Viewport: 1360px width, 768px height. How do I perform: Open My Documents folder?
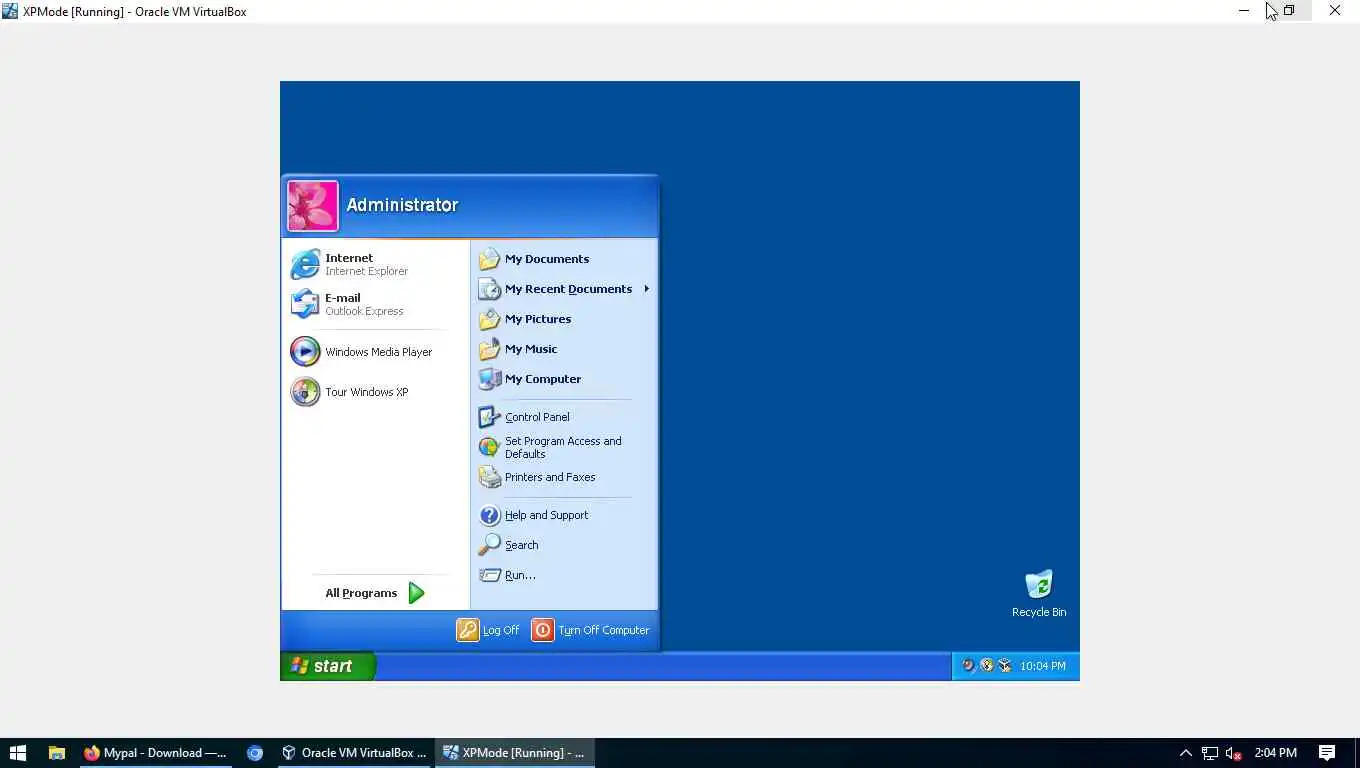coord(565,259)
